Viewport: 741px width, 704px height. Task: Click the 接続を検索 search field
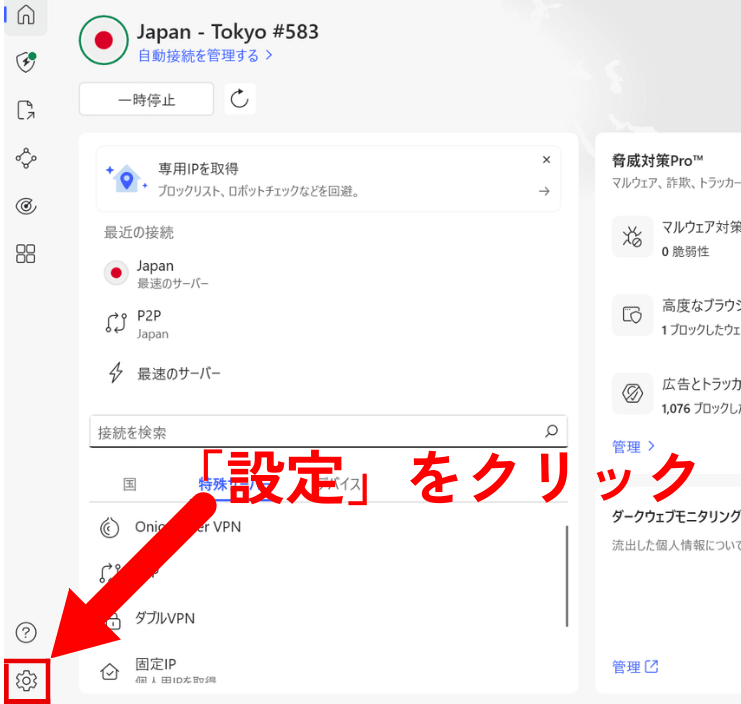pos(315,432)
